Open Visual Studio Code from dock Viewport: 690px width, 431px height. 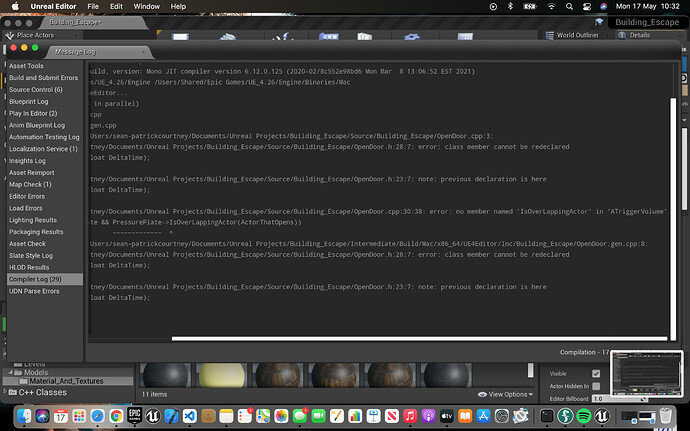[x=190, y=416]
